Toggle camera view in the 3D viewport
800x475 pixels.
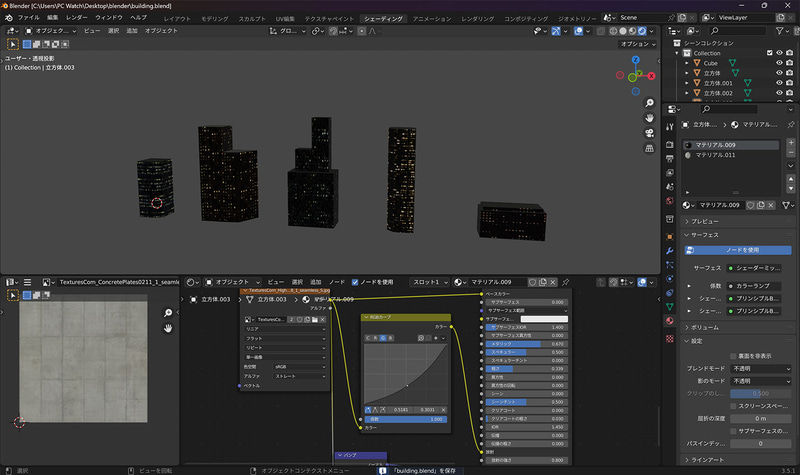coord(650,134)
